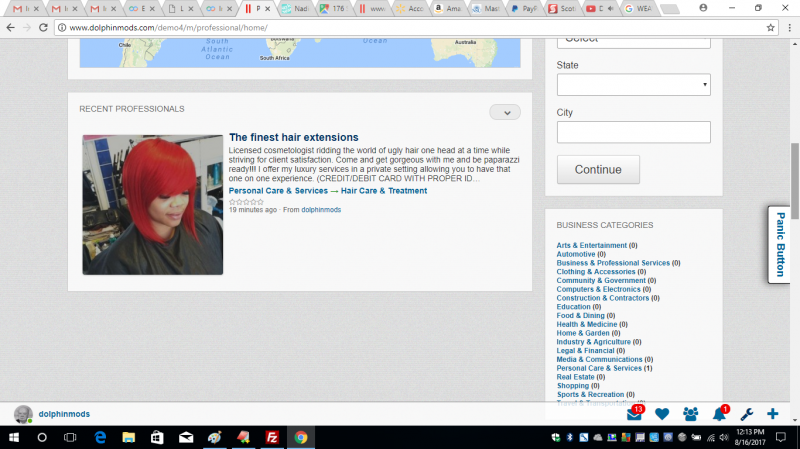Screen dimensions: 800x449
Task: Open the partially hidden Select dropdown above State
Action: point(633,43)
